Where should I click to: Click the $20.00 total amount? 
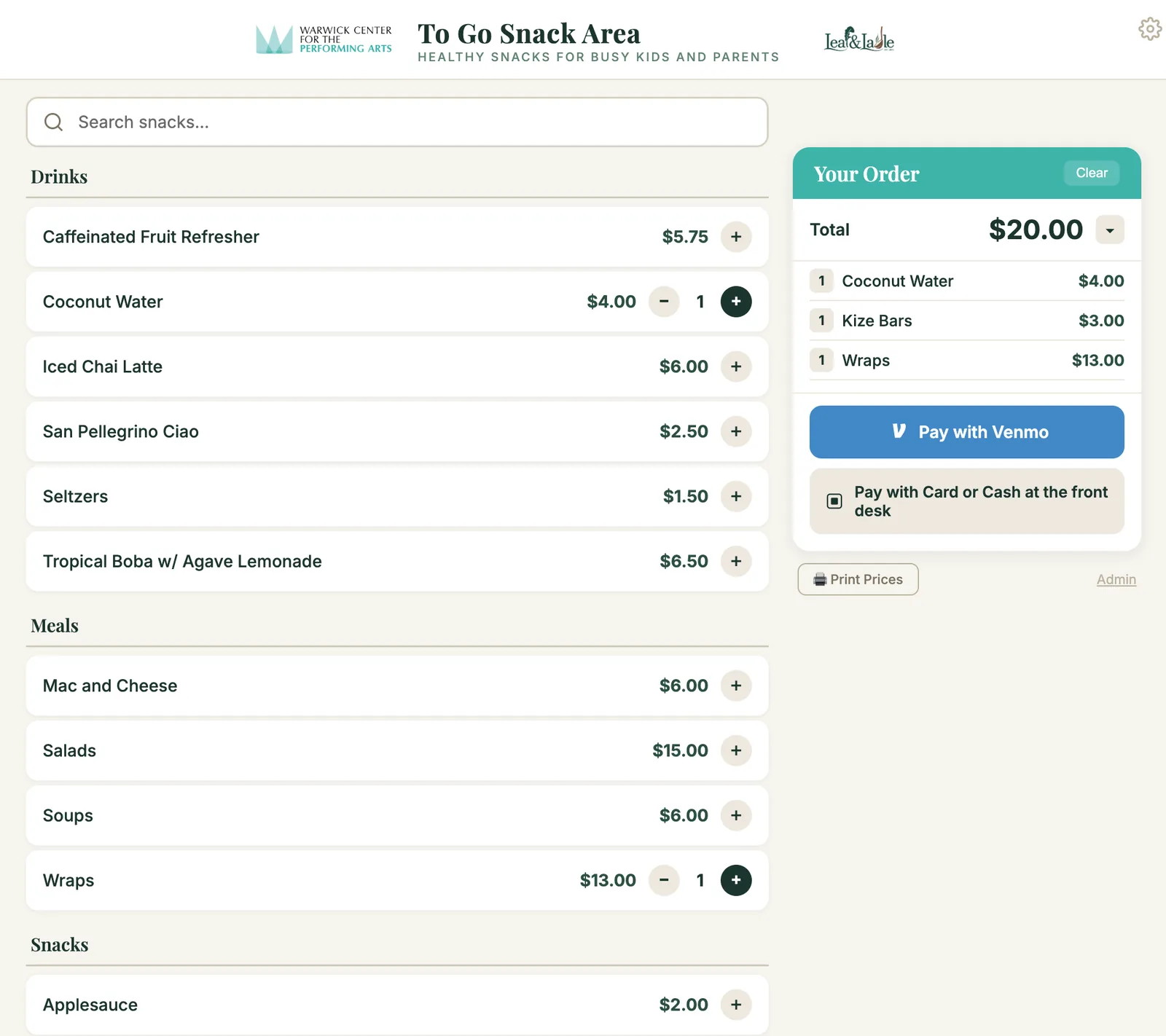coord(1036,229)
